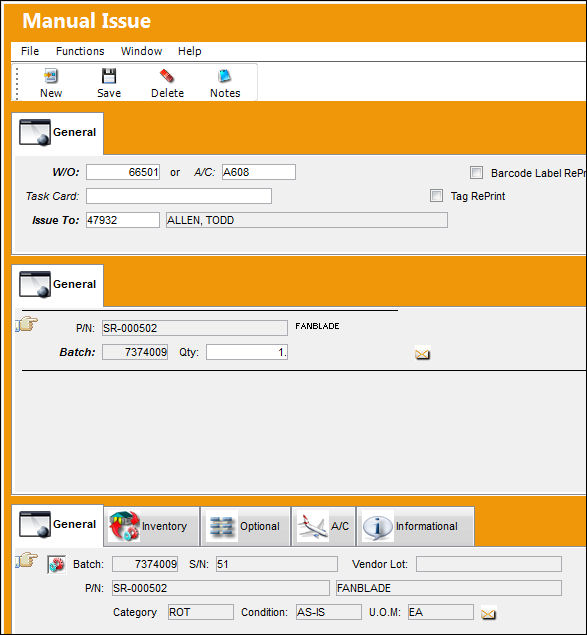This screenshot has width=587, height=635.
Task: Click the New toolbar icon
Action: coord(51,76)
